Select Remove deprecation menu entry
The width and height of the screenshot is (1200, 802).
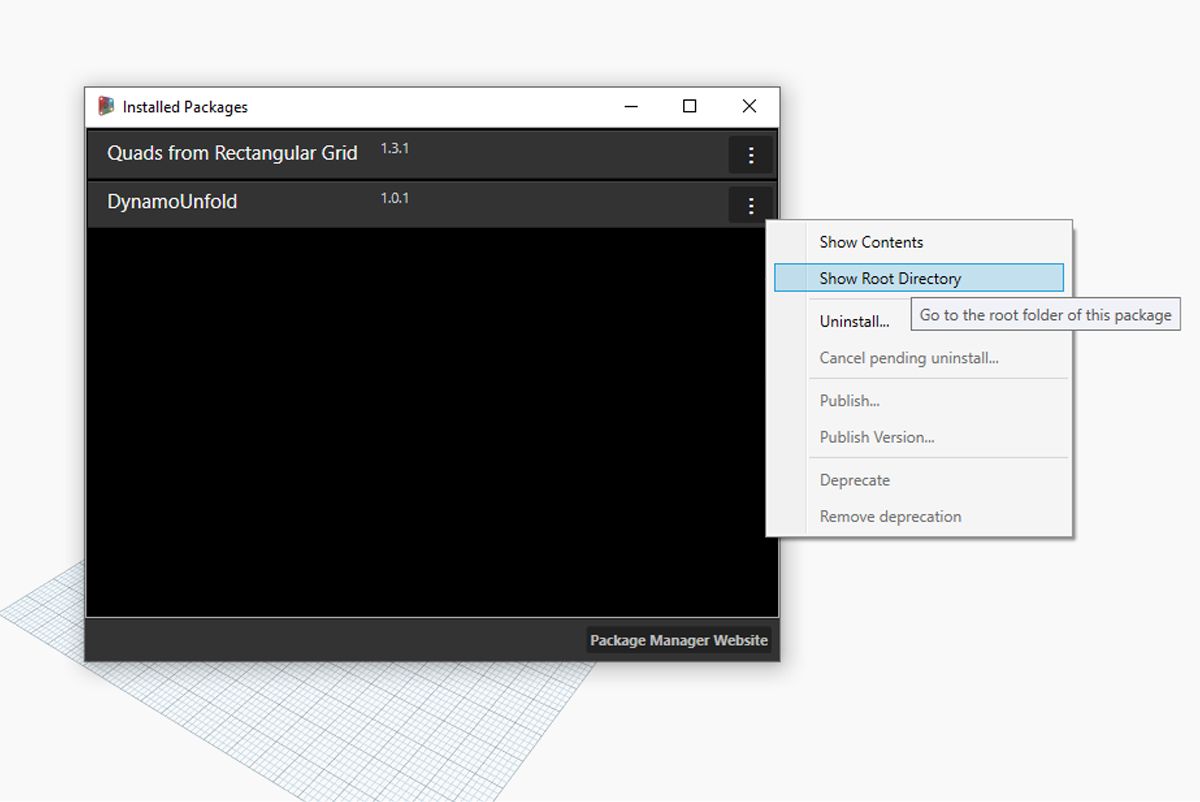coord(890,517)
